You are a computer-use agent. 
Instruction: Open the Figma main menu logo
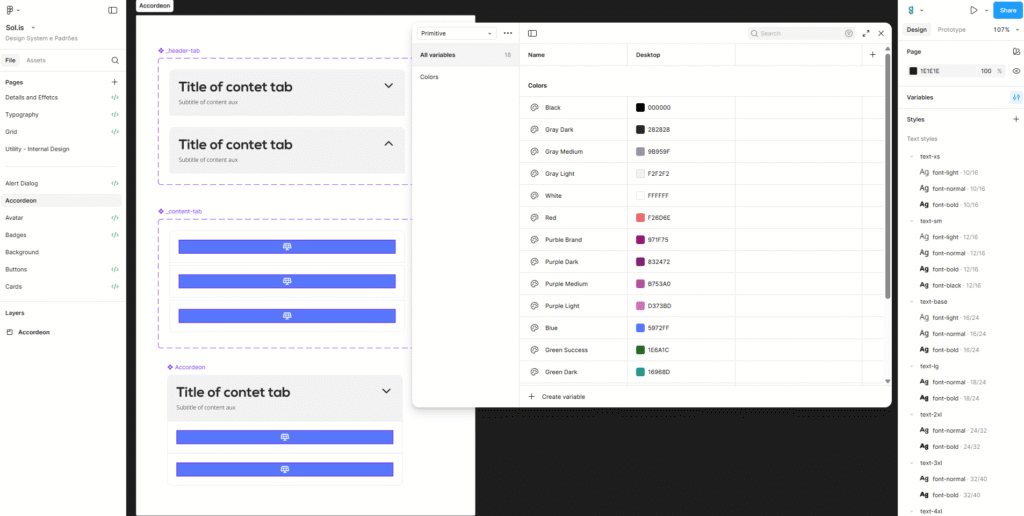10,10
